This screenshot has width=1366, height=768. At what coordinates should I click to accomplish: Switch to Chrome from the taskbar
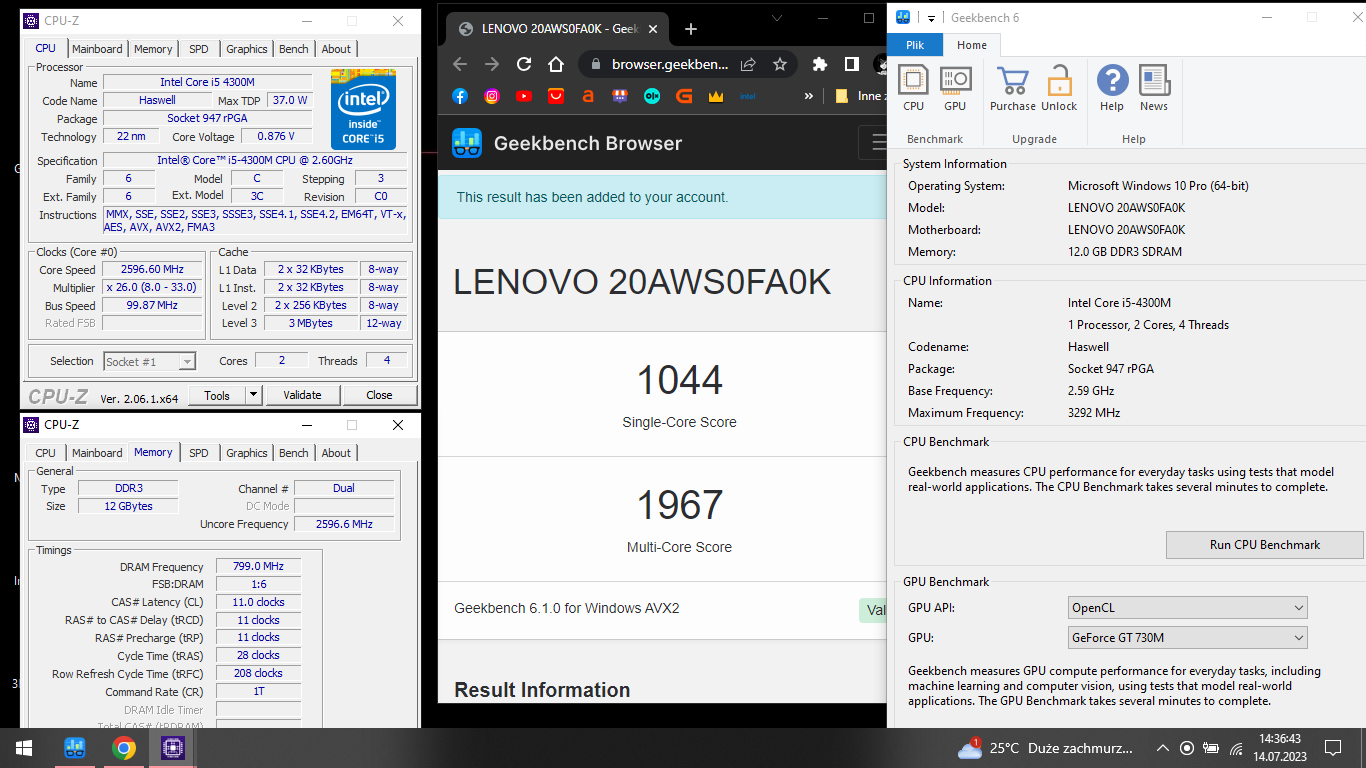pyautogui.click(x=124, y=748)
